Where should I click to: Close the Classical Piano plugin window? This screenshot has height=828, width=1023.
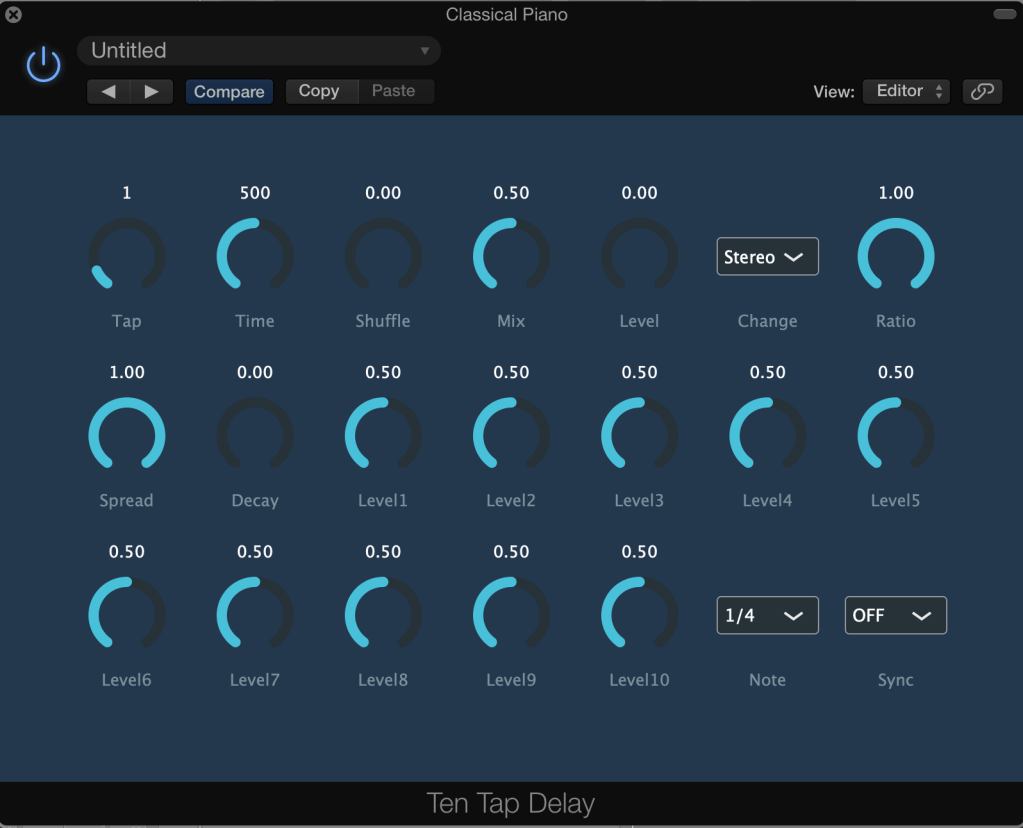(x=14, y=15)
